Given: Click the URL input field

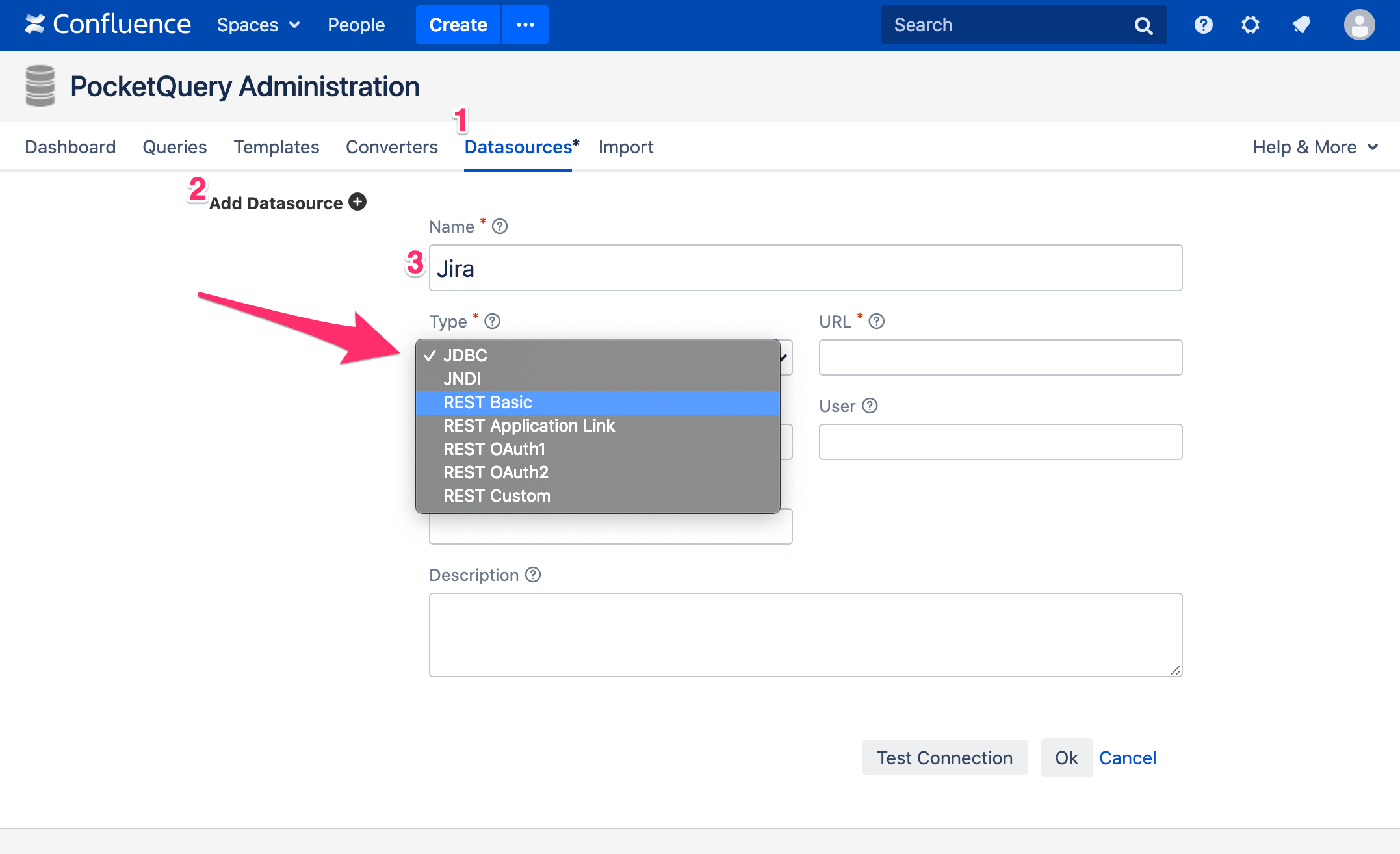Looking at the screenshot, I should (1000, 357).
